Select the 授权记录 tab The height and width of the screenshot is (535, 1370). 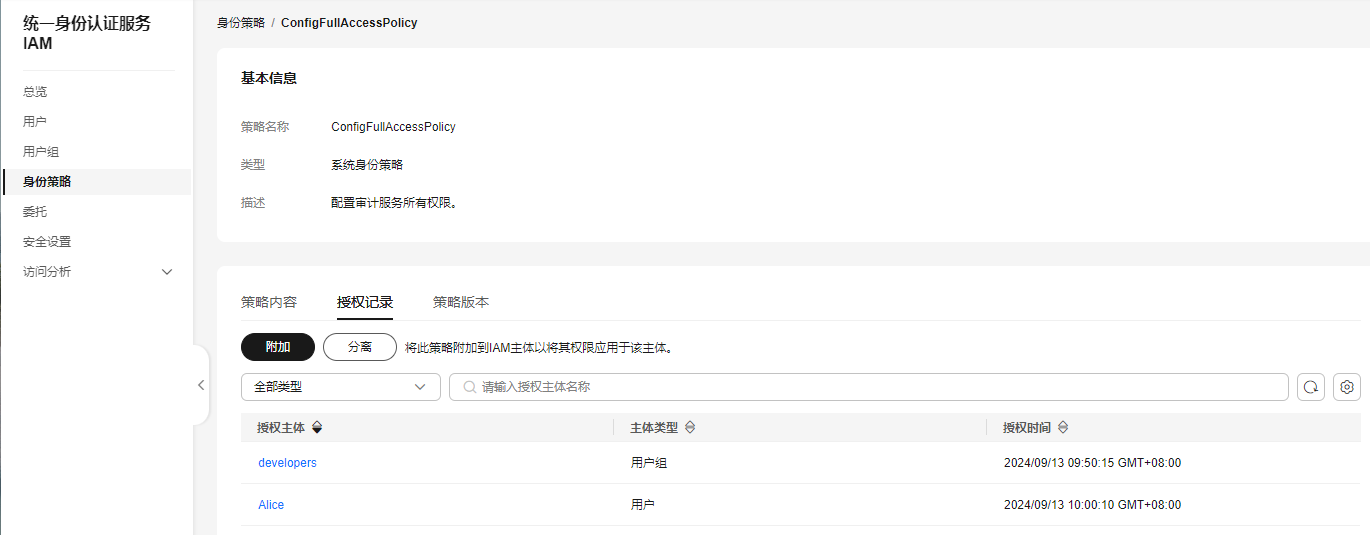point(365,302)
